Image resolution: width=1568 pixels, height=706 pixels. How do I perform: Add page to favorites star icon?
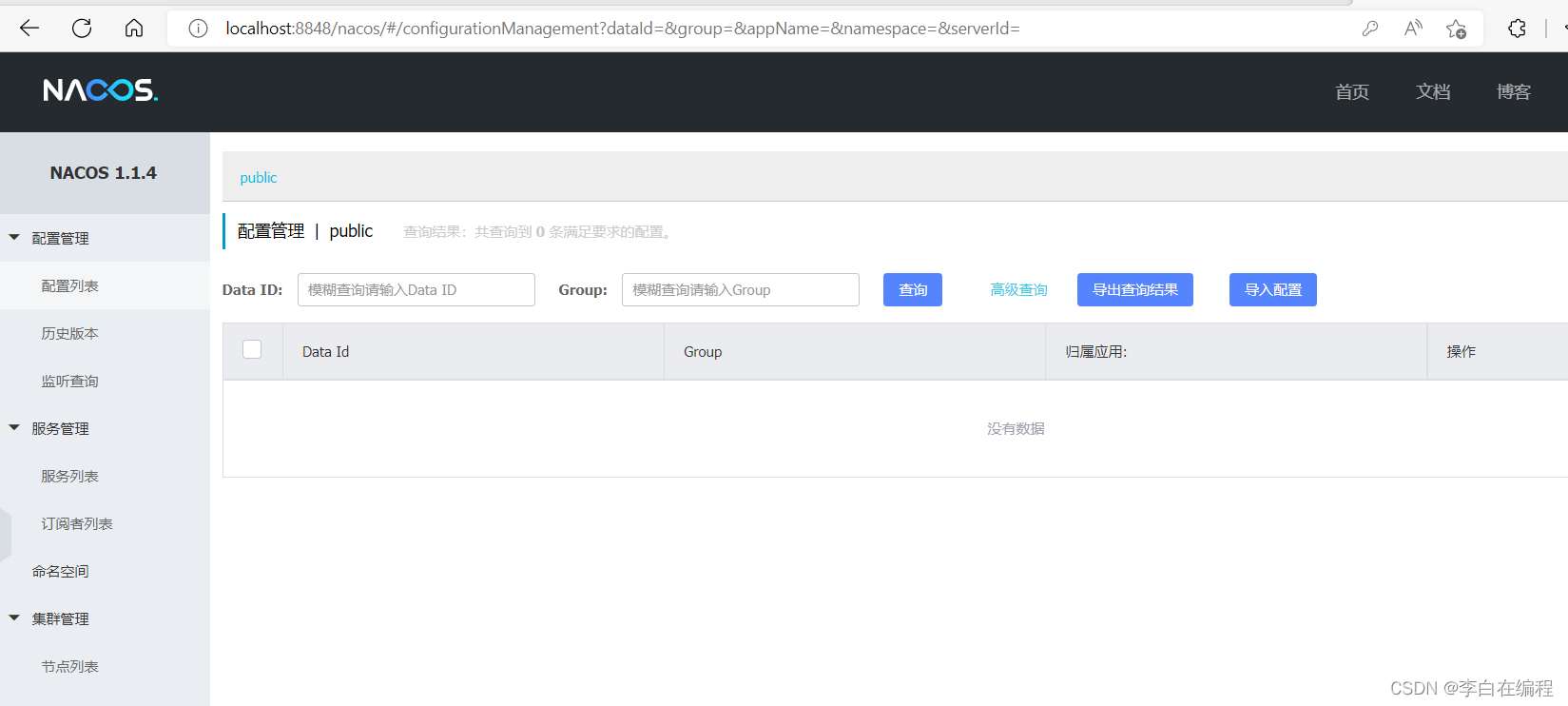click(1456, 29)
